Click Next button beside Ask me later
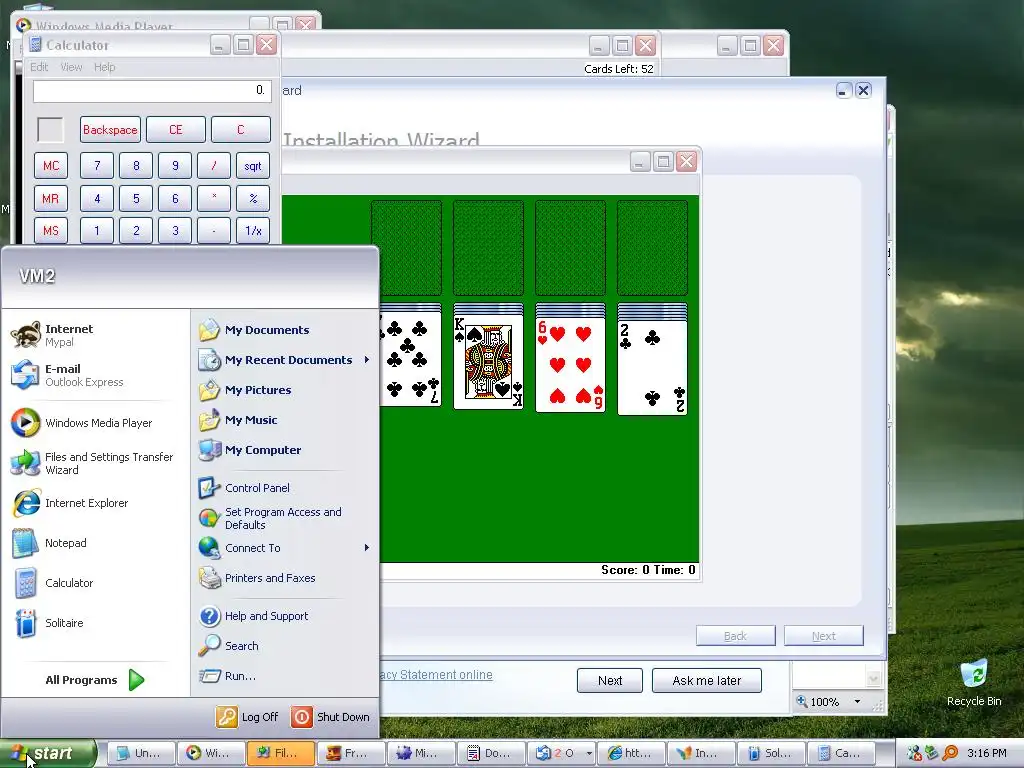Screen dimensions: 1024x768 point(610,680)
